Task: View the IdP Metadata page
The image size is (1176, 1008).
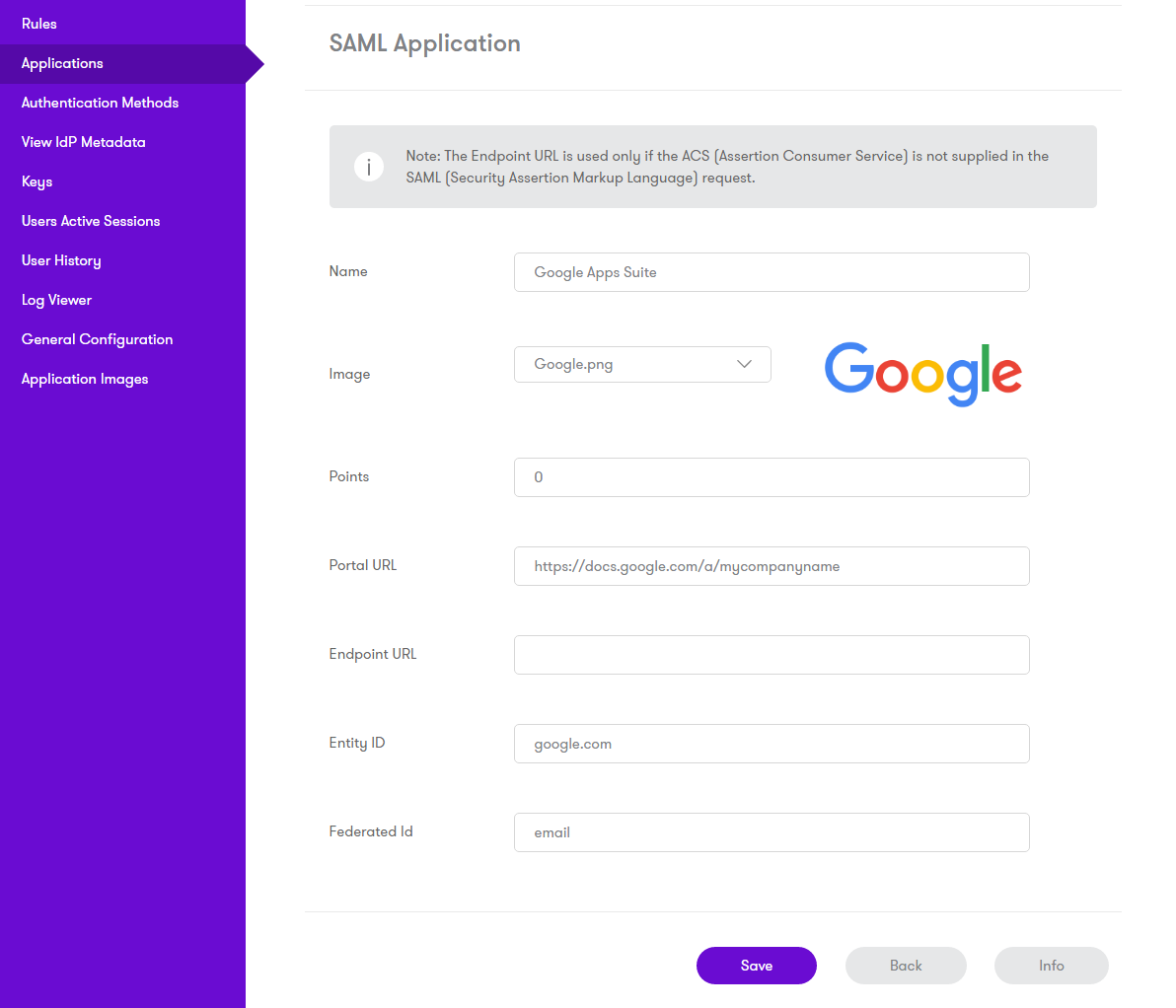Action: [82, 141]
